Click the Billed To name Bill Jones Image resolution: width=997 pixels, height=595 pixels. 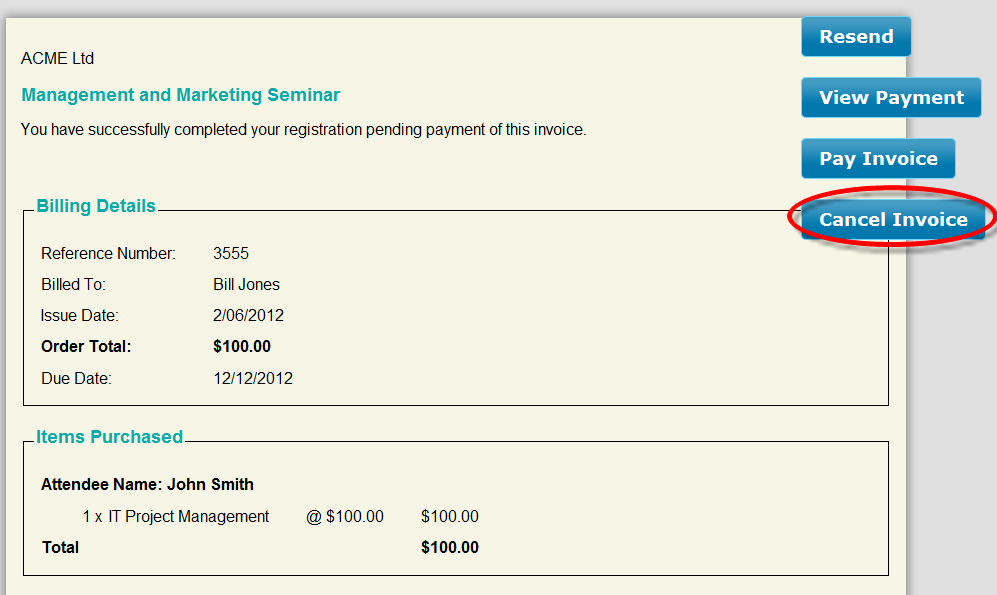click(246, 285)
